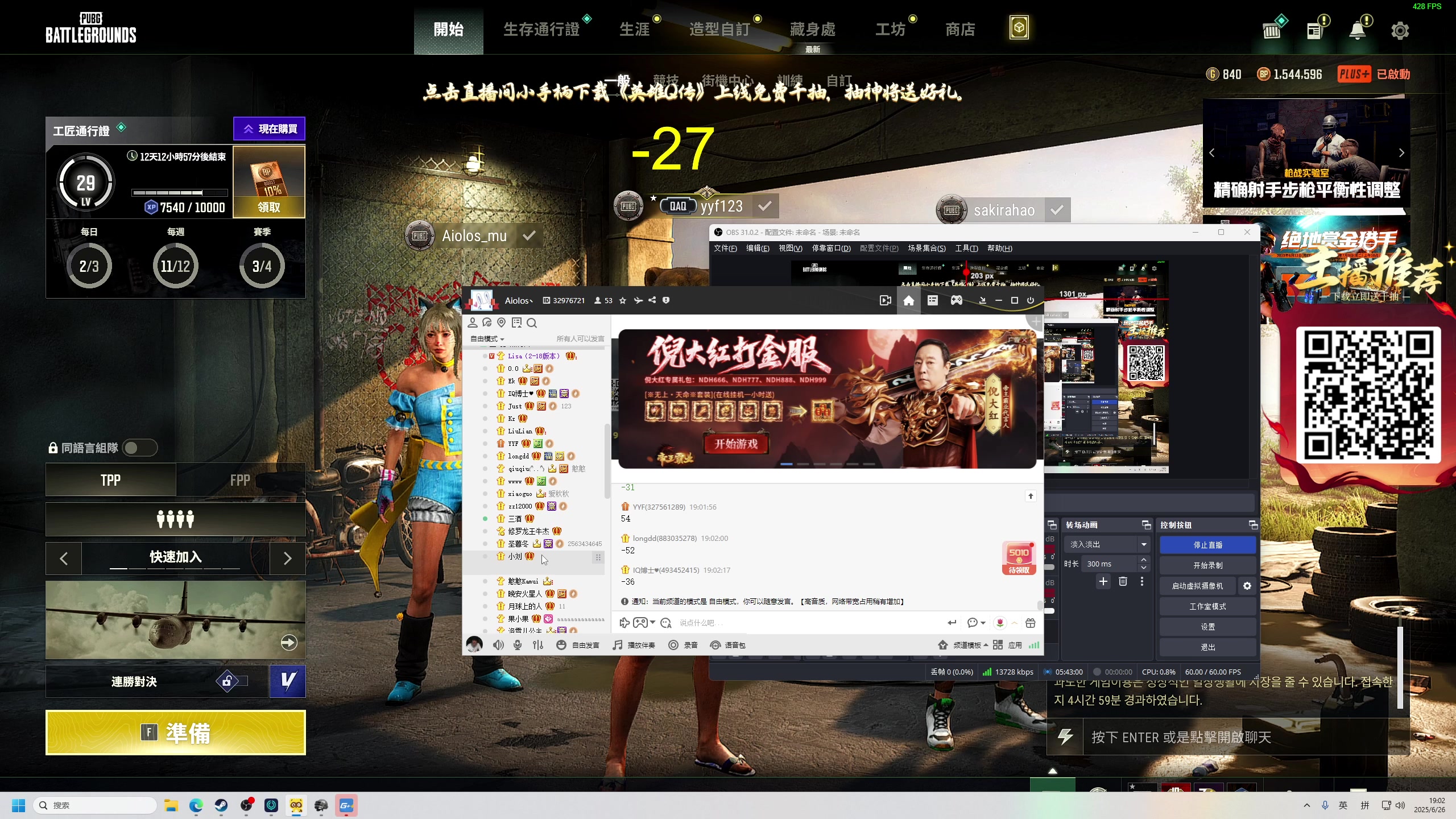The height and width of the screenshot is (819, 1456).
Task: Open Microsoft Edge from the taskbar
Action: [x=196, y=805]
